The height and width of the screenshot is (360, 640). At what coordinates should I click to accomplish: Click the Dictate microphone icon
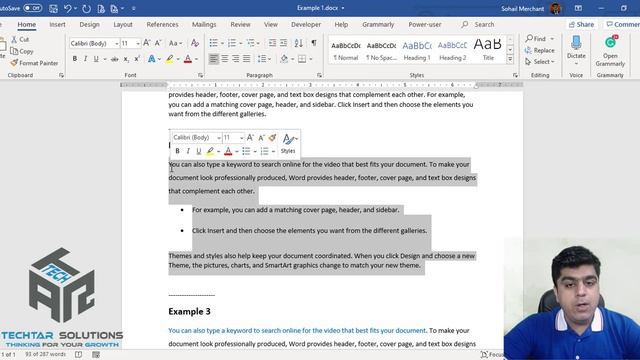coord(576,43)
